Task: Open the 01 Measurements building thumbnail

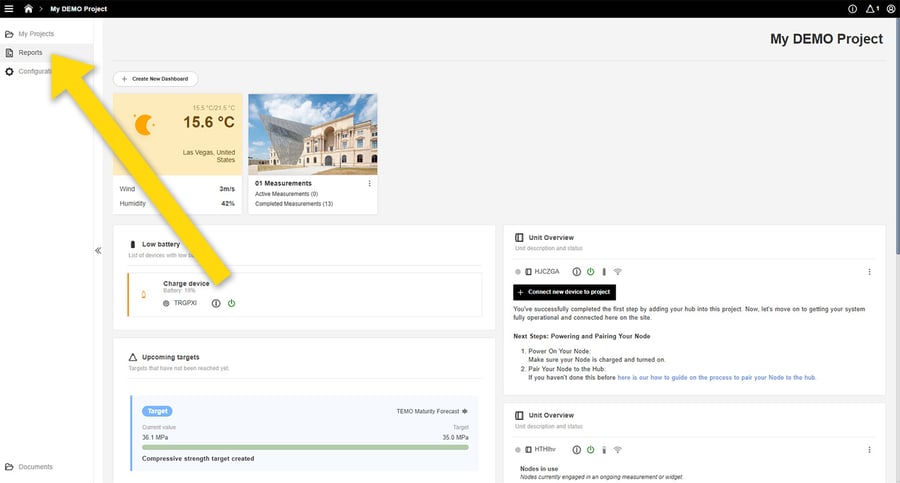Action: pos(312,134)
